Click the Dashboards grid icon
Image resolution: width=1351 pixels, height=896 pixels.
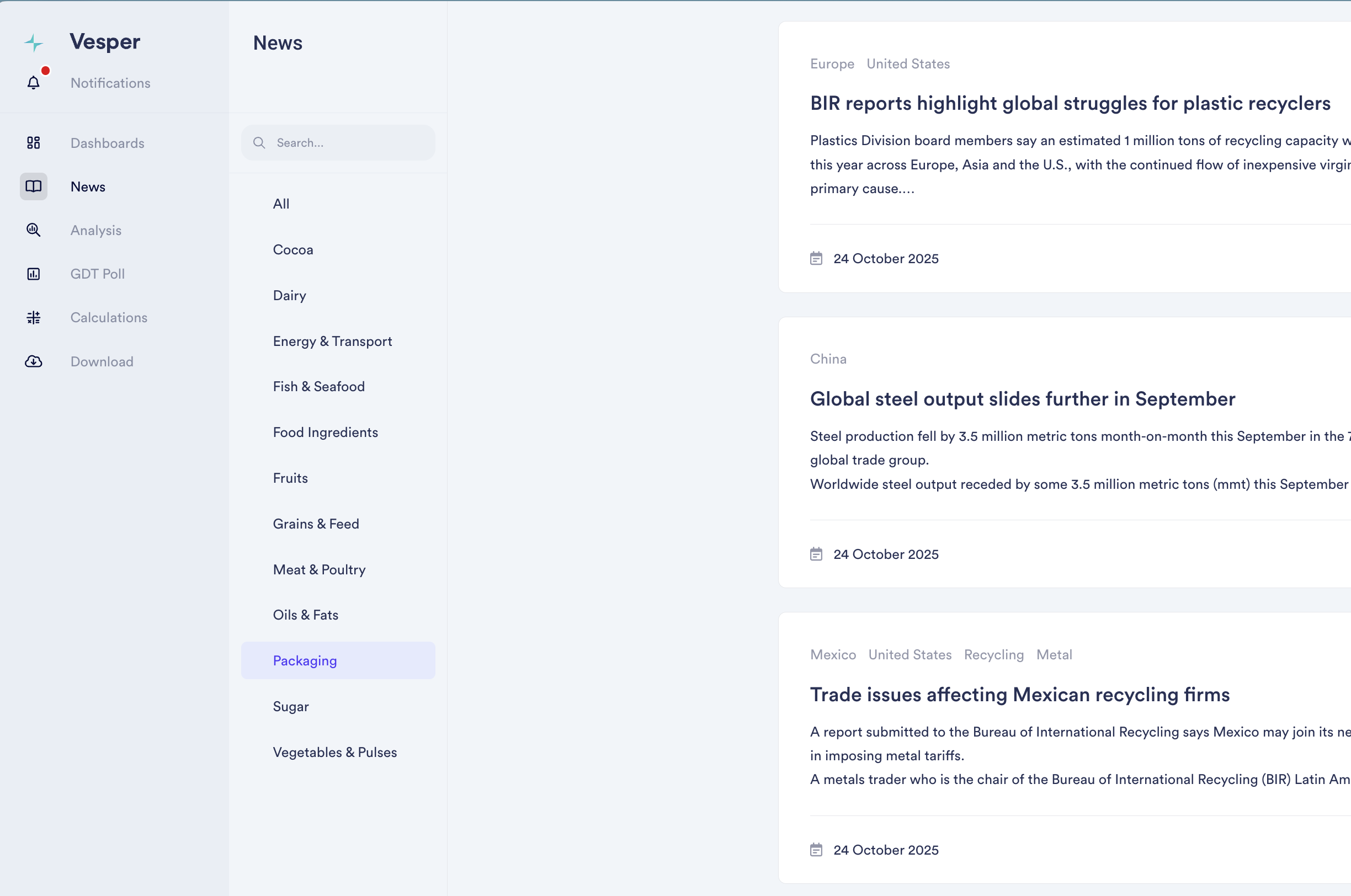point(34,143)
